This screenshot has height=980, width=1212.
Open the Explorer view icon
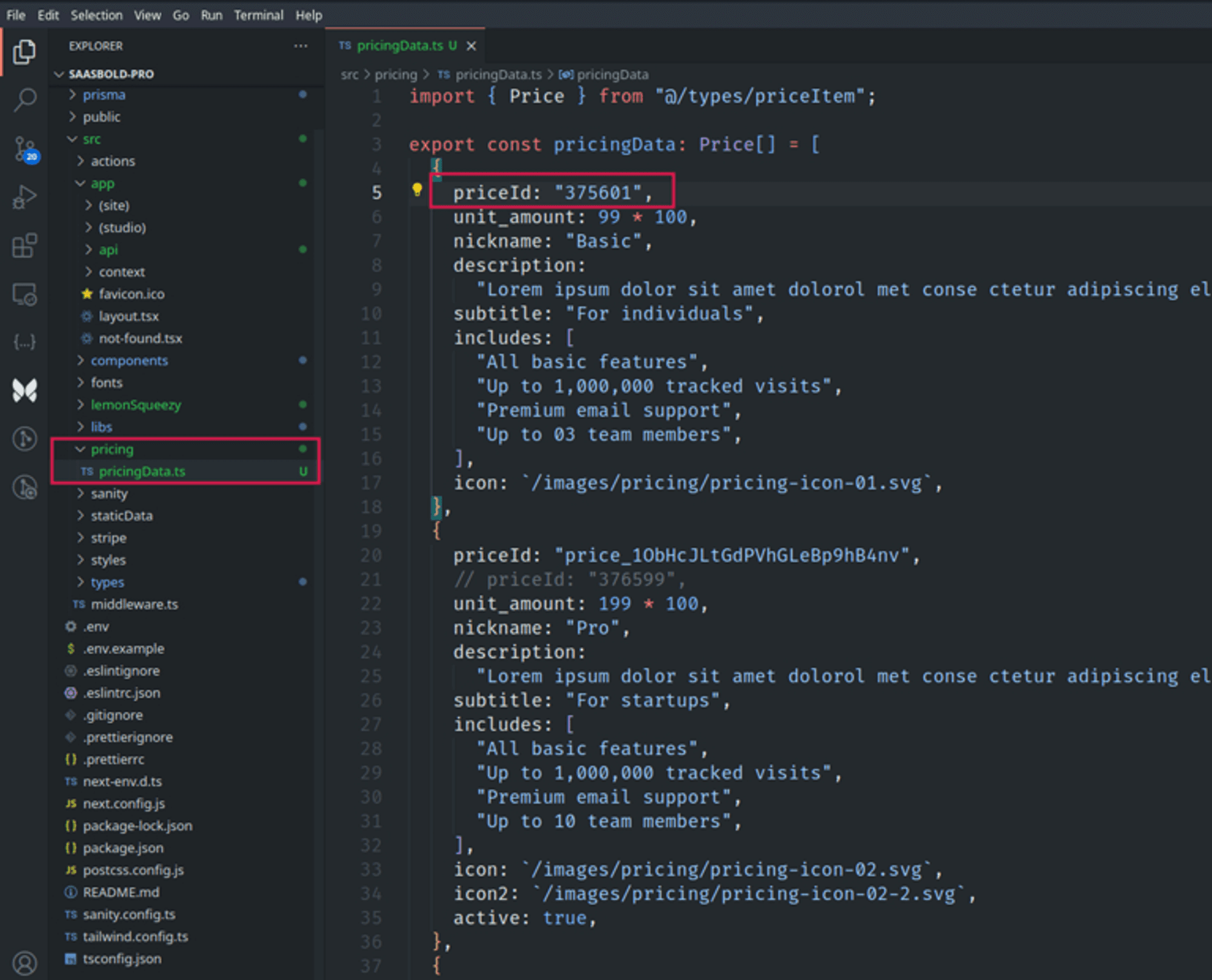(x=24, y=52)
